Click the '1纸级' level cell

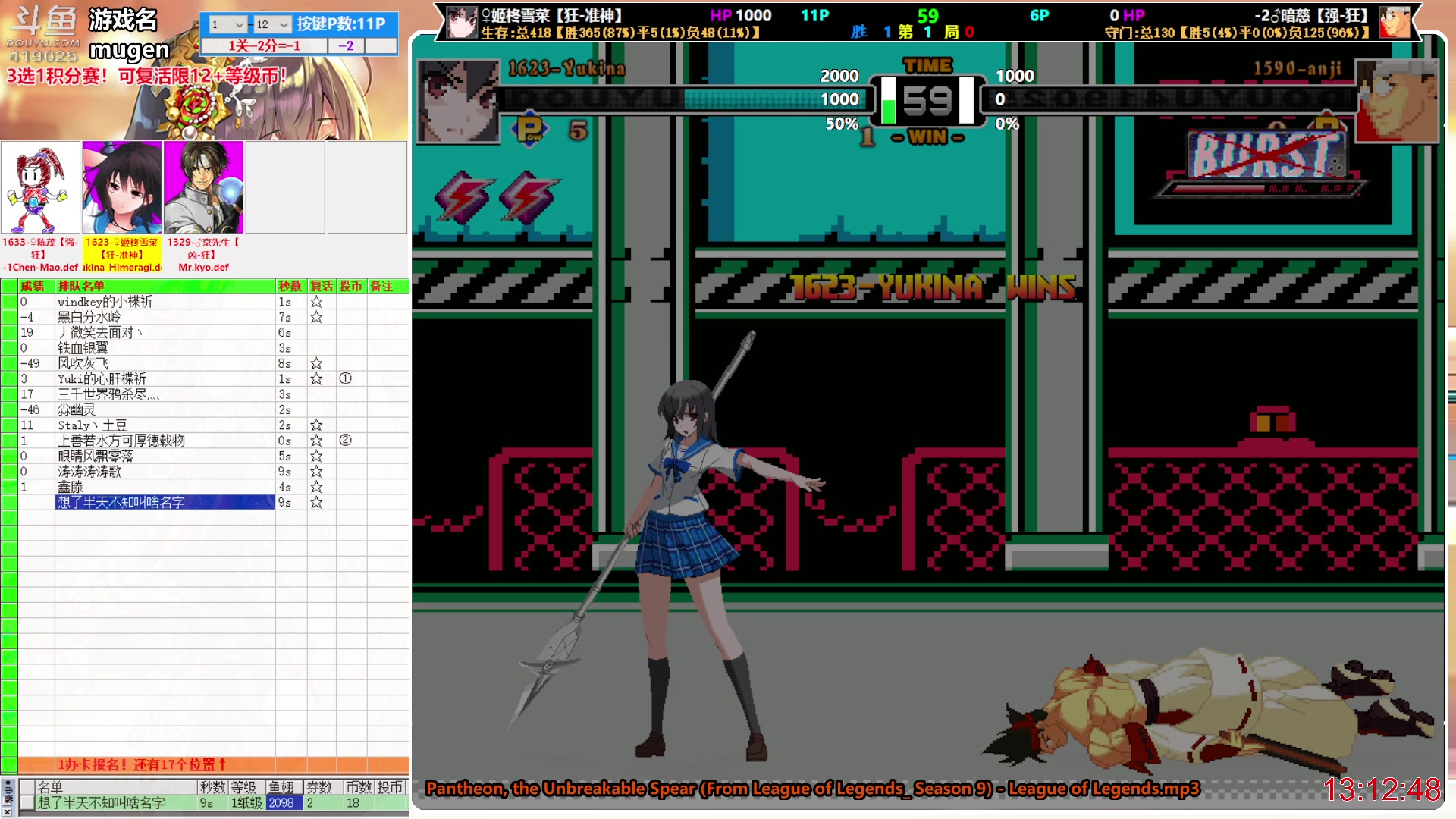point(246,802)
